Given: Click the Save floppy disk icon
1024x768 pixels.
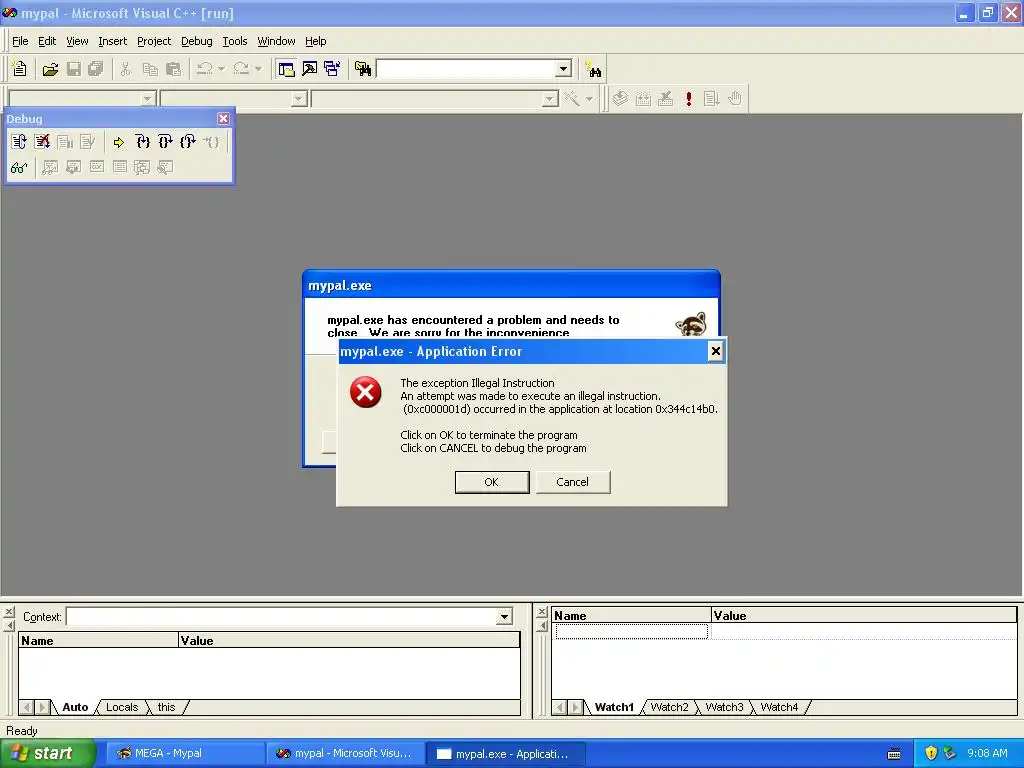Looking at the screenshot, I should tap(74, 69).
